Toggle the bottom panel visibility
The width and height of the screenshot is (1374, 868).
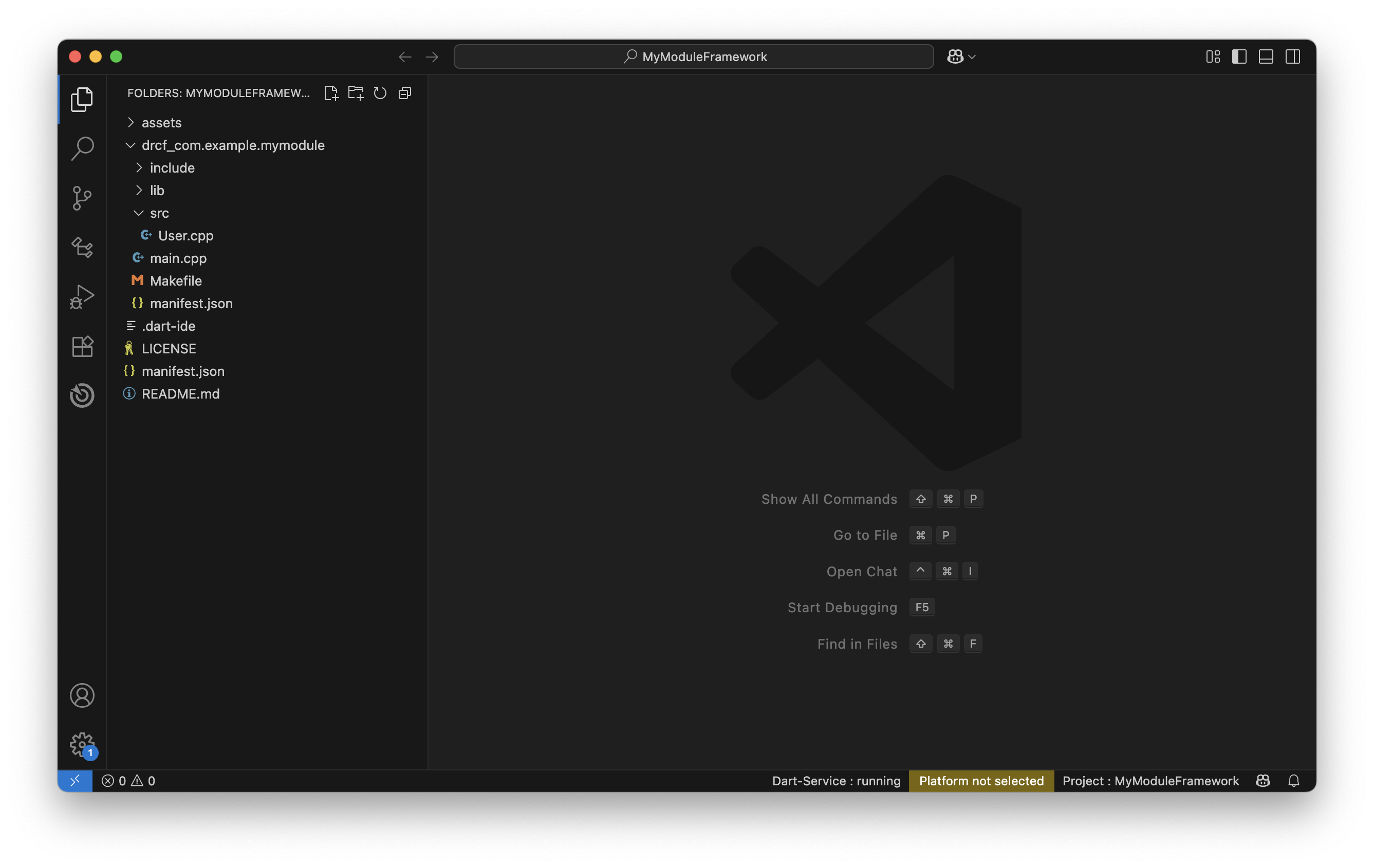tap(1266, 56)
